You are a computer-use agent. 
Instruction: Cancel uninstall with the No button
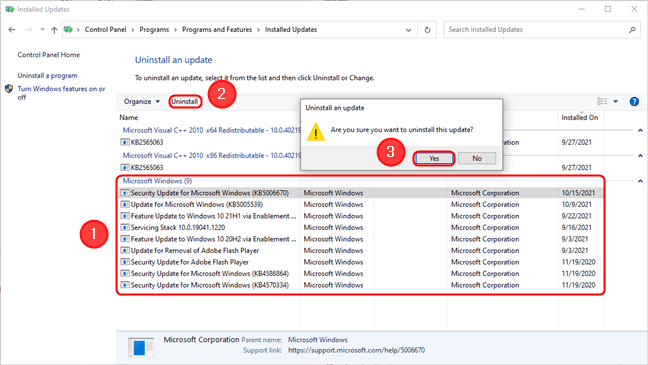pyautogui.click(x=477, y=158)
